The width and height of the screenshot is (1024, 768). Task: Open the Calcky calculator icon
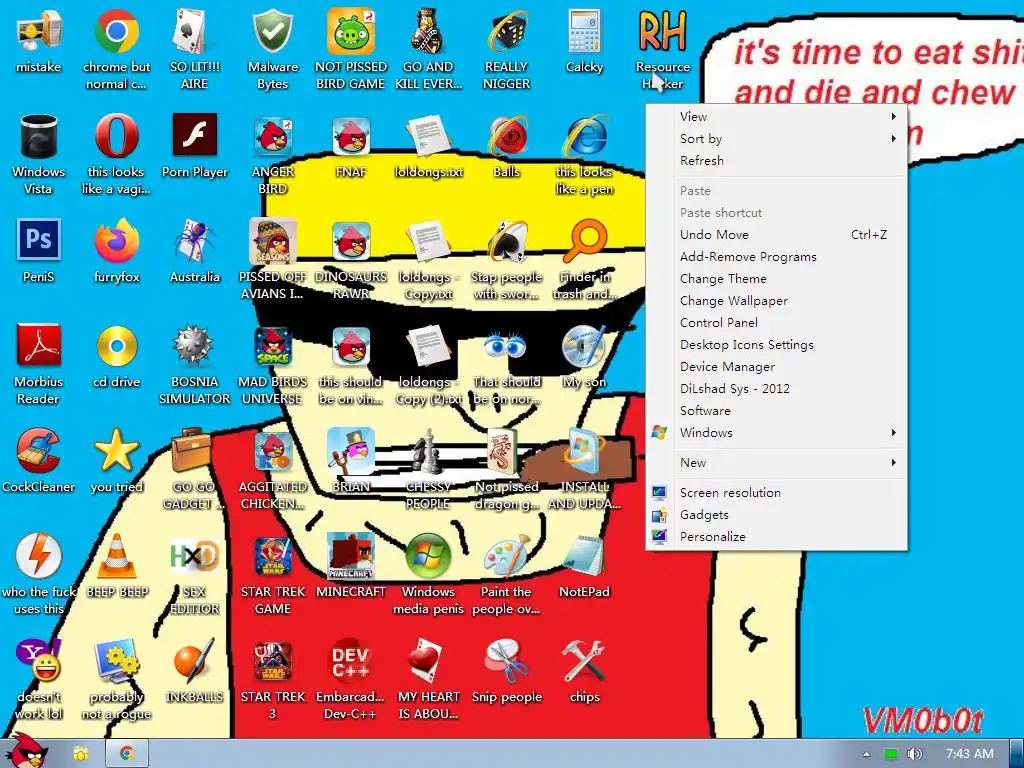point(584,31)
